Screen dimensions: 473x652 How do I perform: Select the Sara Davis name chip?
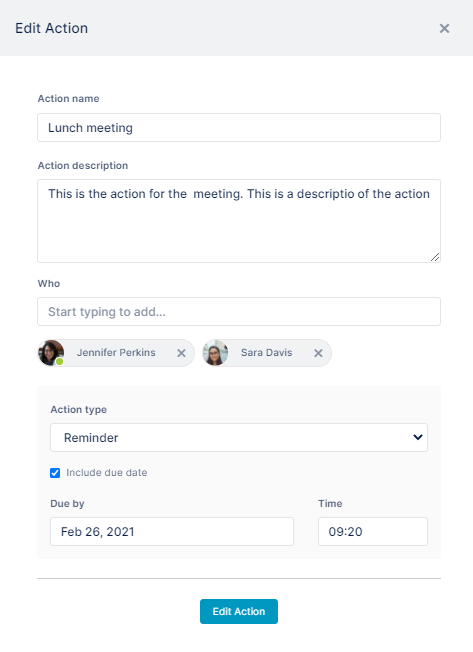pos(267,353)
